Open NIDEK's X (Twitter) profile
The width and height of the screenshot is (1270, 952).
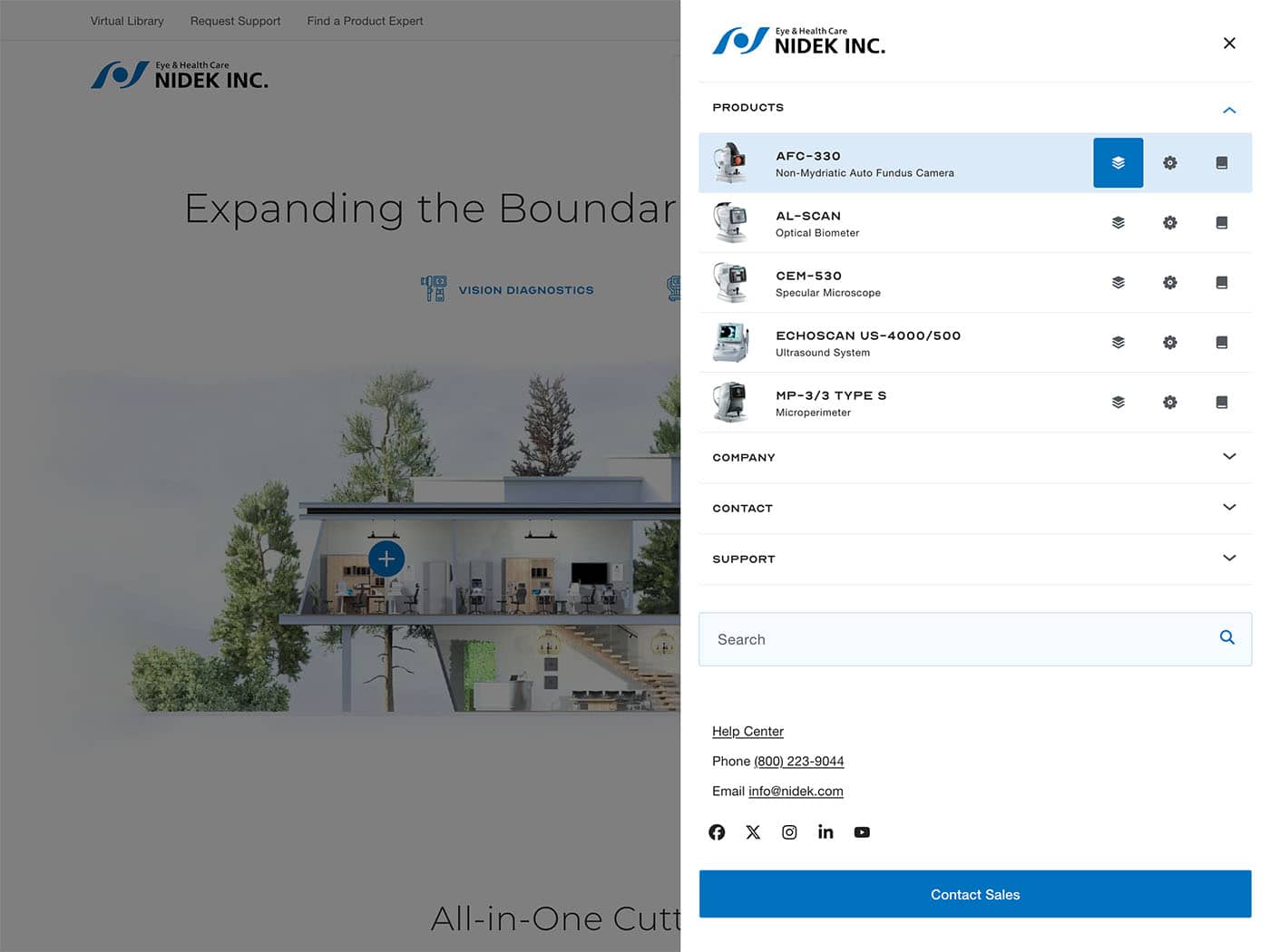pyautogui.click(x=753, y=832)
